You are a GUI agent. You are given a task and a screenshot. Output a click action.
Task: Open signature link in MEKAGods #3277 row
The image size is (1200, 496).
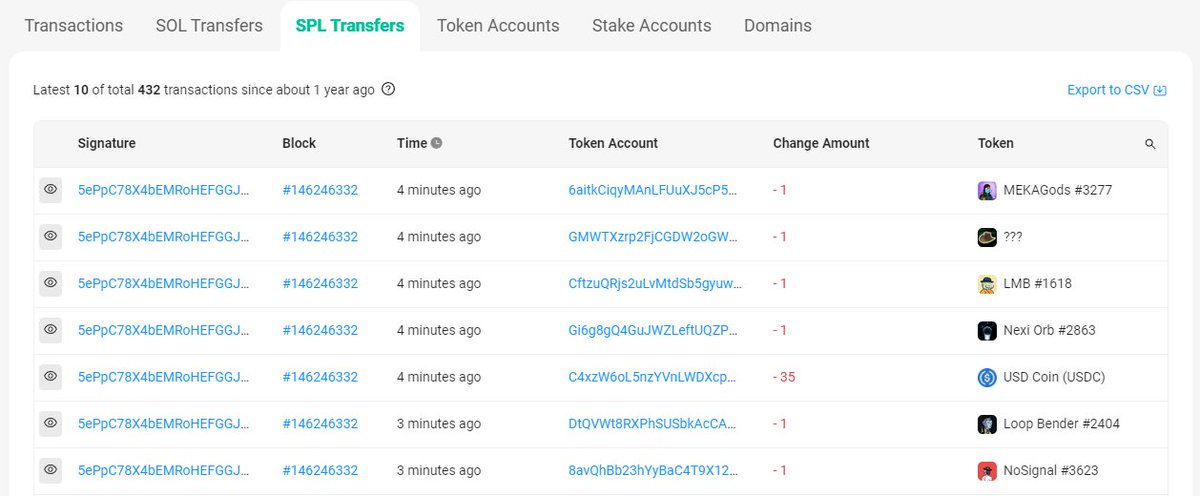click(x=164, y=190)
